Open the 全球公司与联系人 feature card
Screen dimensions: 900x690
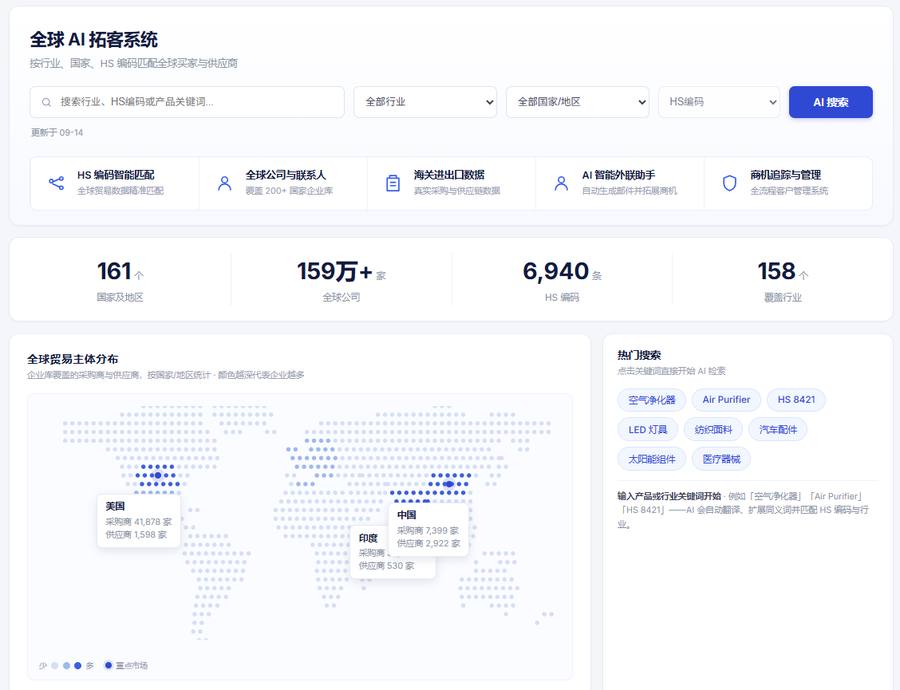[283, 183]
